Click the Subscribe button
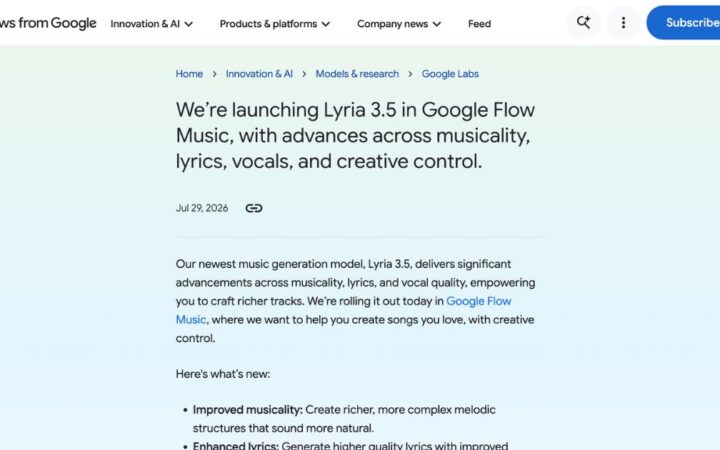The width and height of the screenshot is (720, 450). pos(683,22)
